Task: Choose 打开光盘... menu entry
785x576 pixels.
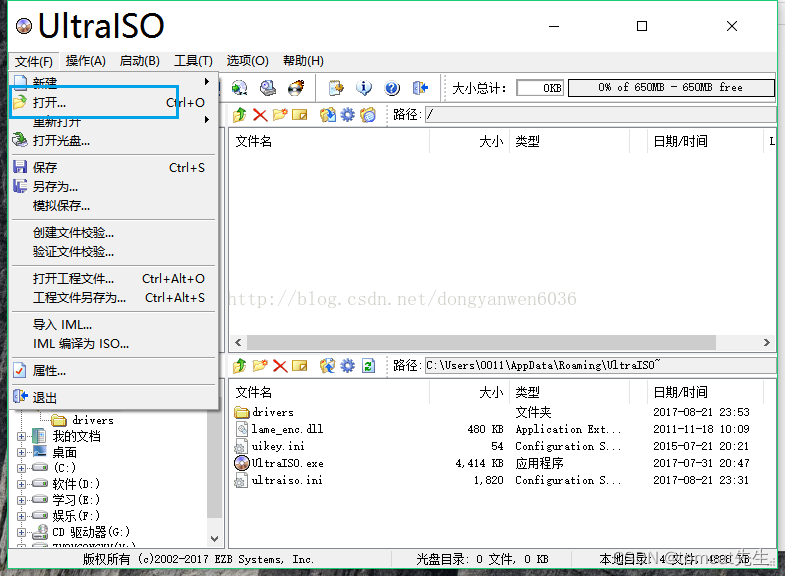Action: pos(114,141)
